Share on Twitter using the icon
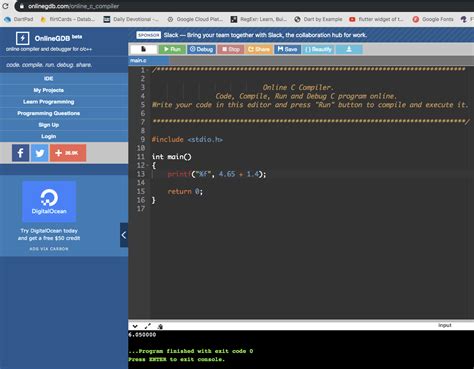474x369 pixels. [x=40, y=153]
